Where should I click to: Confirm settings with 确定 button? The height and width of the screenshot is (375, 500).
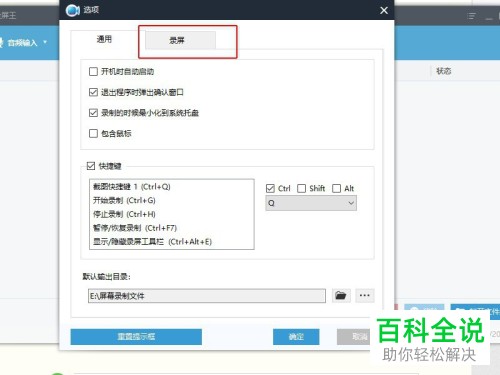[296, 337]
